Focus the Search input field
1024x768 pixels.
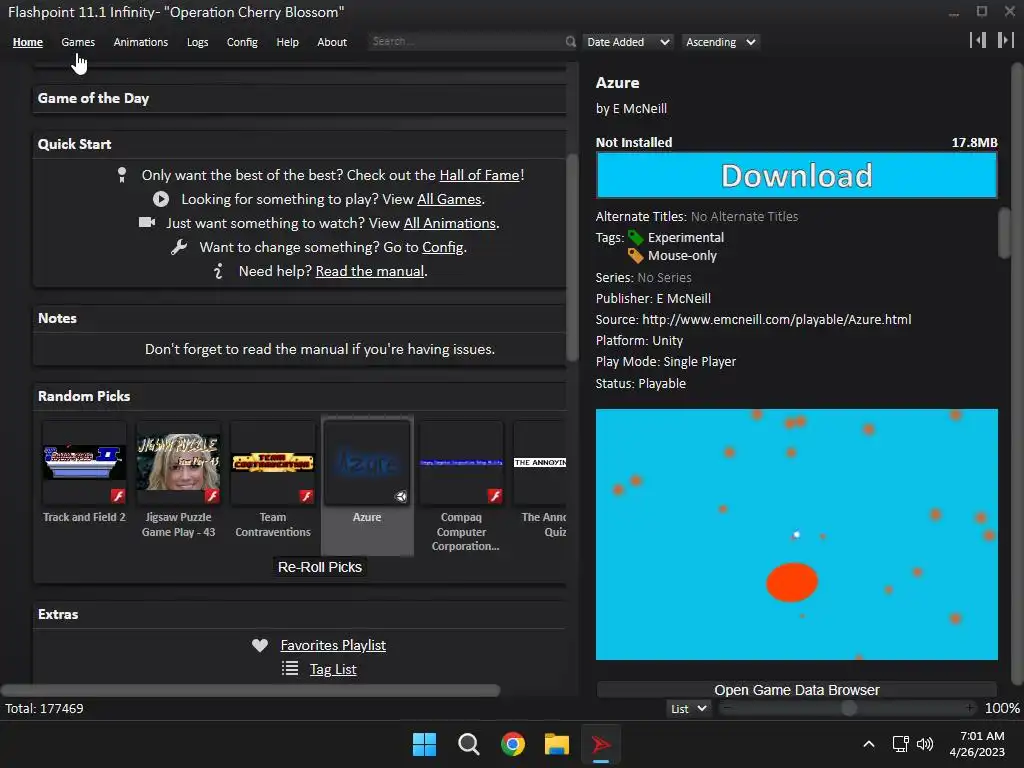465,41
